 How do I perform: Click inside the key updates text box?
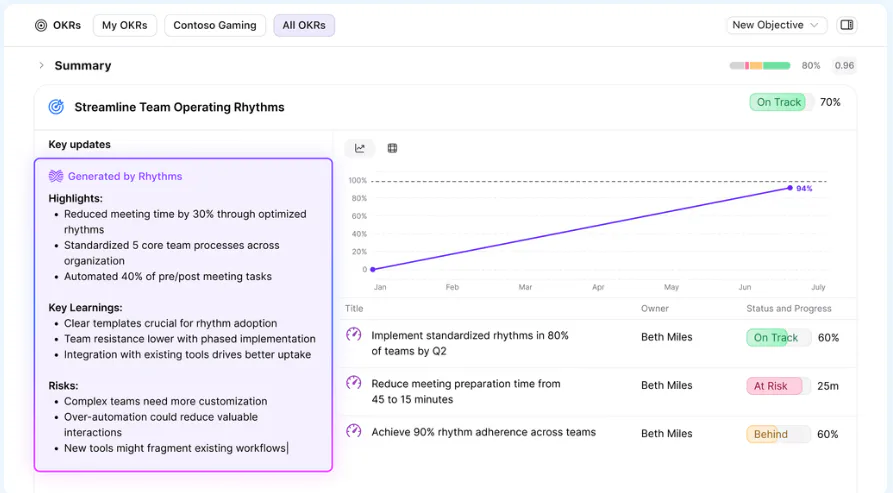(183, 315)
